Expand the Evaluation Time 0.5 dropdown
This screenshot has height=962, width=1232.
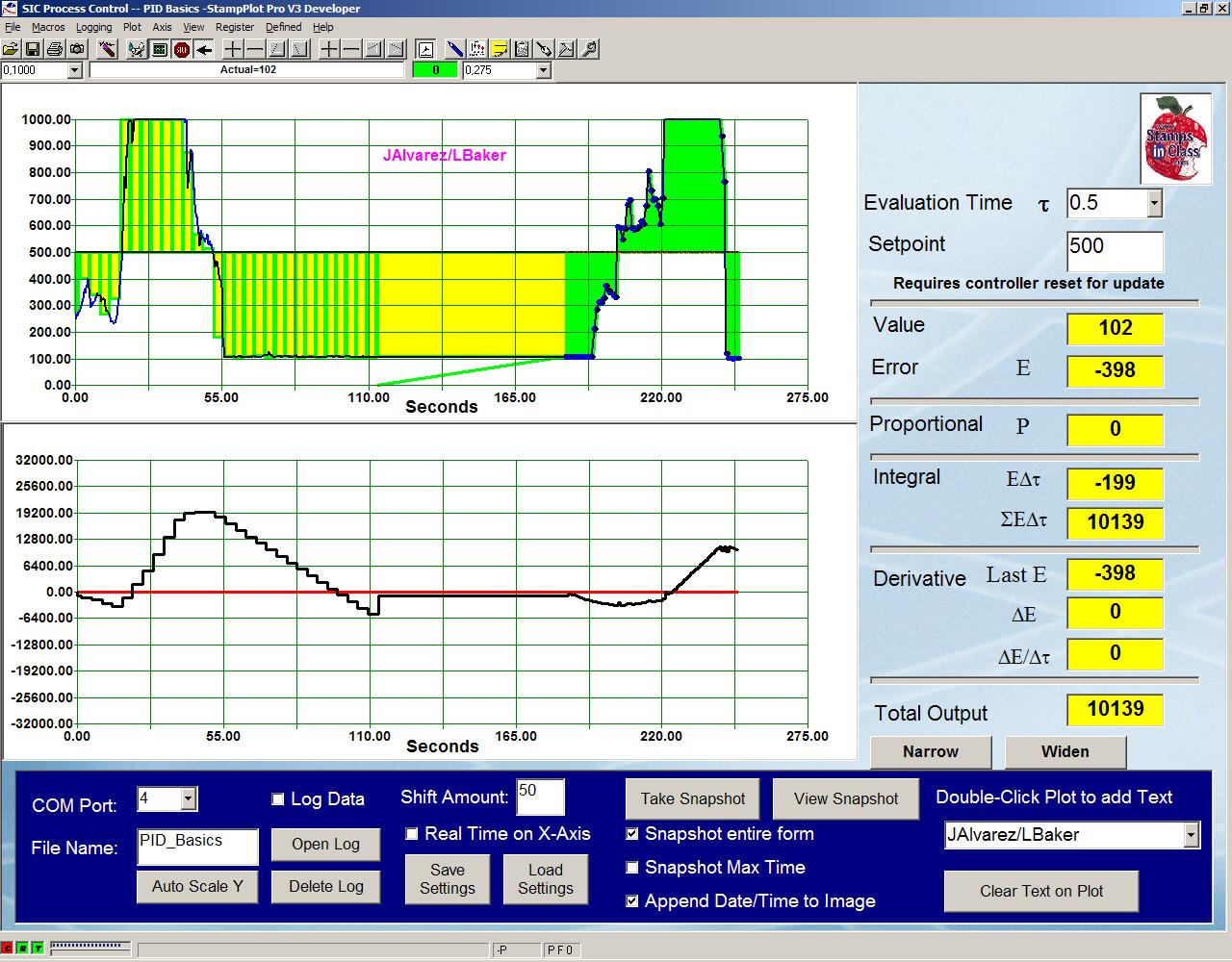[1154, 203]
